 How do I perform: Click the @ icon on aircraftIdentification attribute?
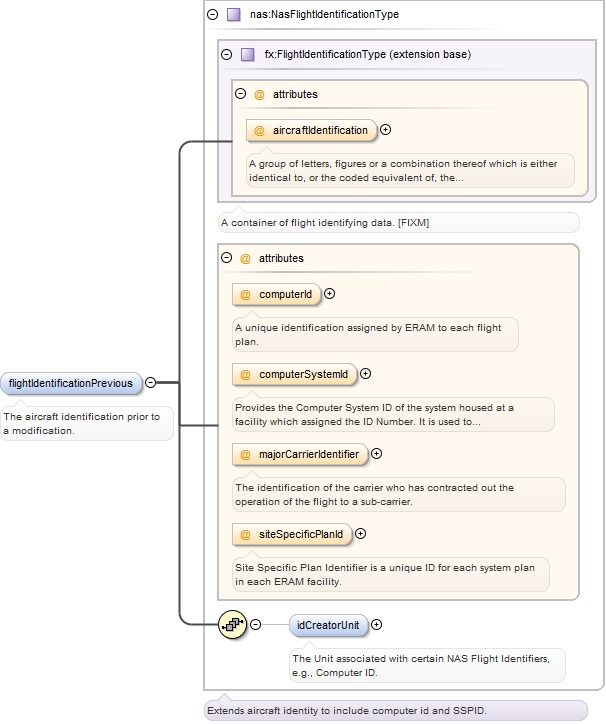(x=259, y=131)
